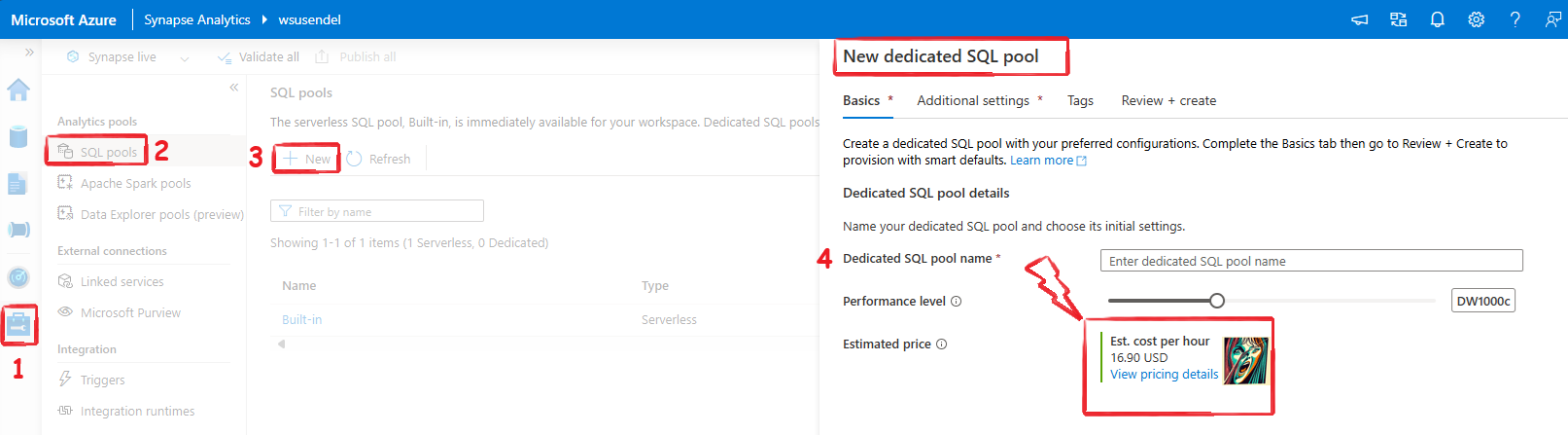This screenshot has height=435, width=1568.
Task: Click the screaming face thumbnail
Action: point(1245,360)
